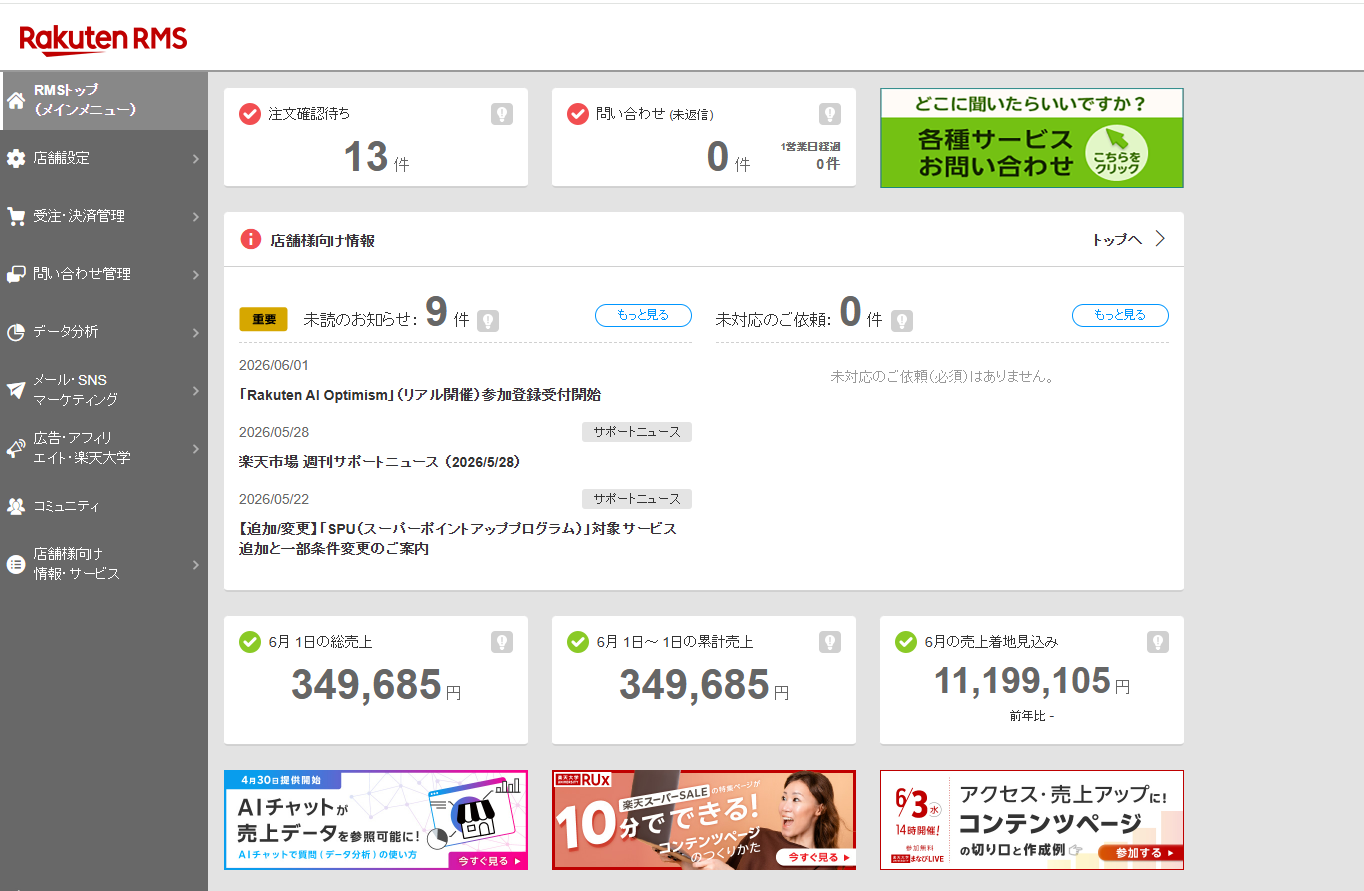
Task: Click the hint bulb next to 未対応のご依頼 count
Action: [902, 321]
